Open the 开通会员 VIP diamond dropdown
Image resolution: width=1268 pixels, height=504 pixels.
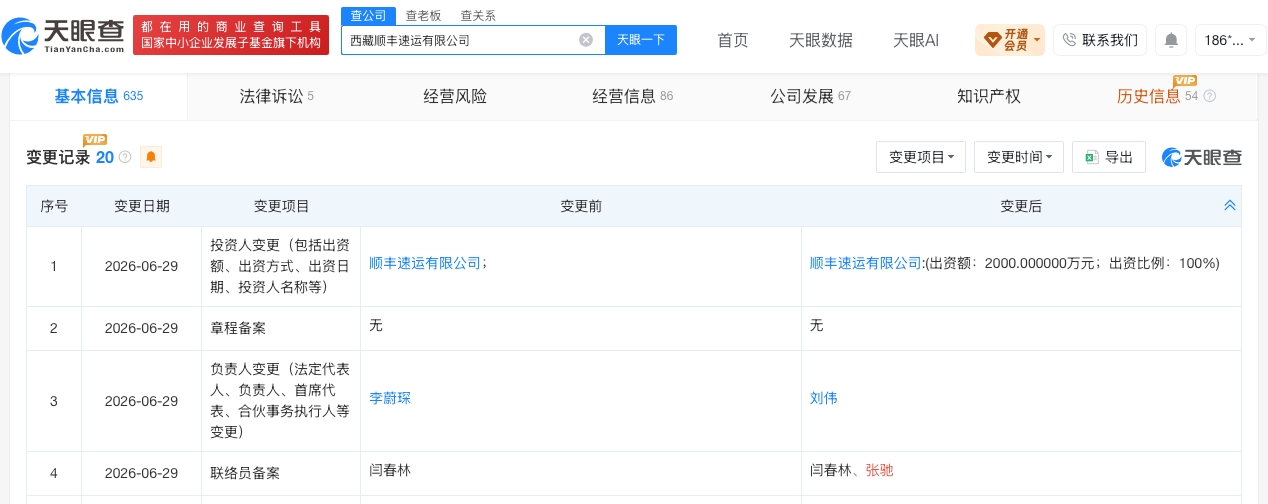(1010, 40)
